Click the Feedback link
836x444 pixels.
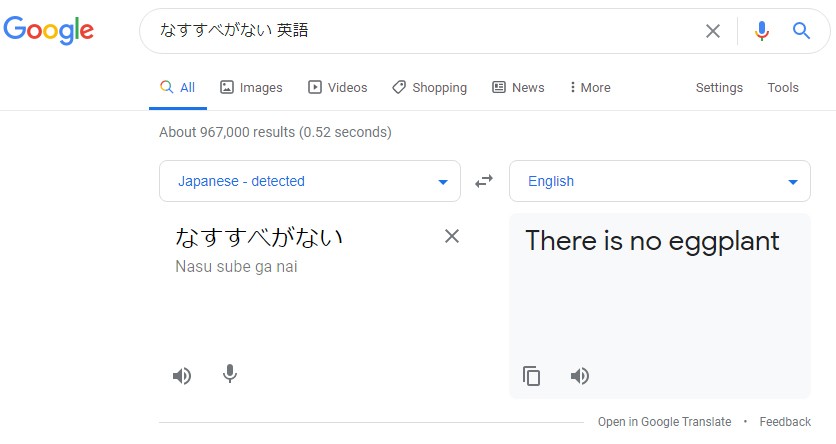click(x=785, y=422)
